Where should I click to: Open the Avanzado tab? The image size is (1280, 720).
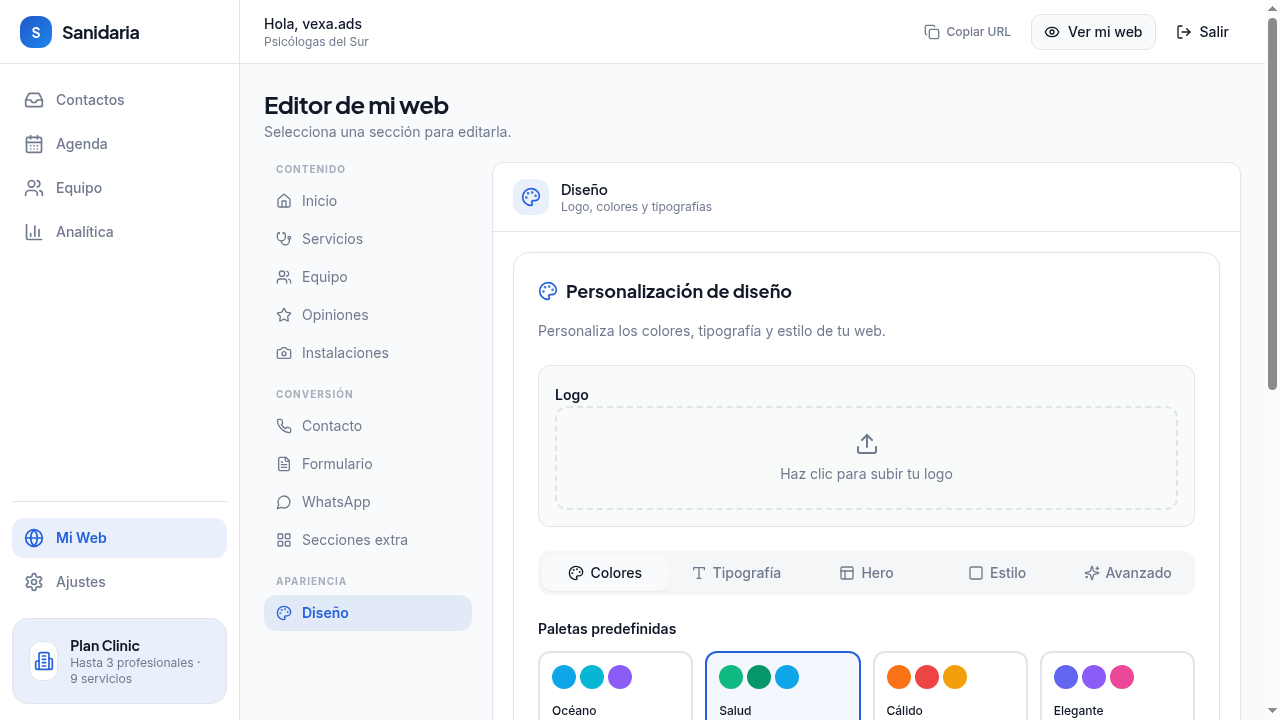pyautogui.click(x=1128, y=573)
